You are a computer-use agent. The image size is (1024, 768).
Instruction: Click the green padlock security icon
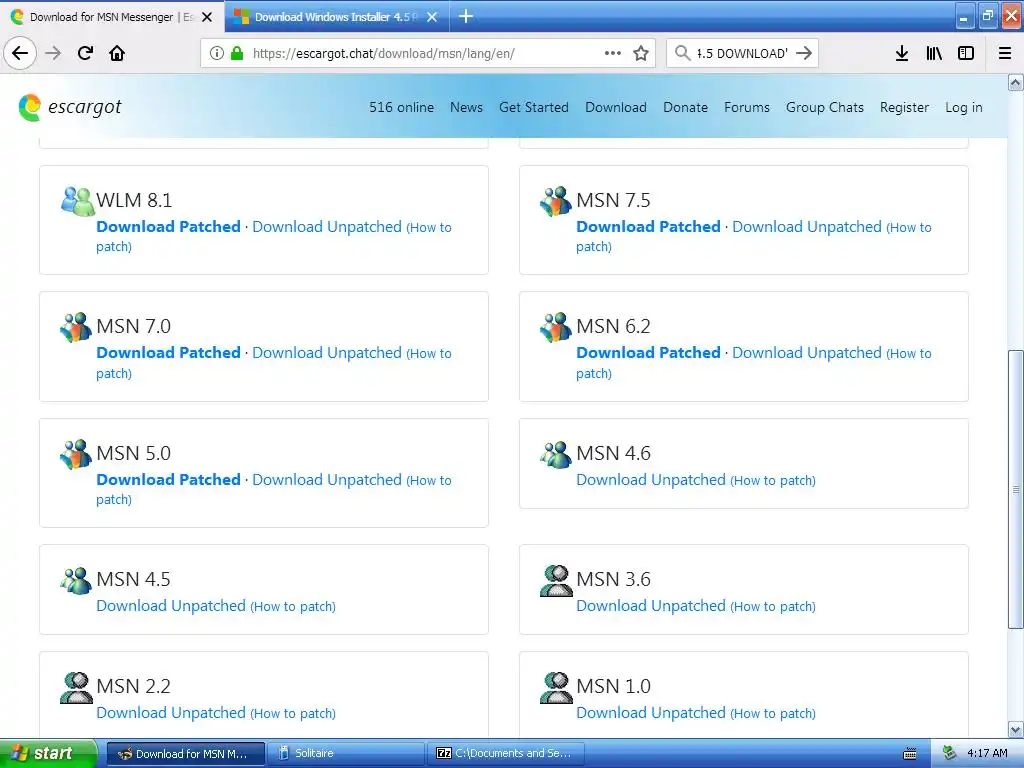point(237,53)
